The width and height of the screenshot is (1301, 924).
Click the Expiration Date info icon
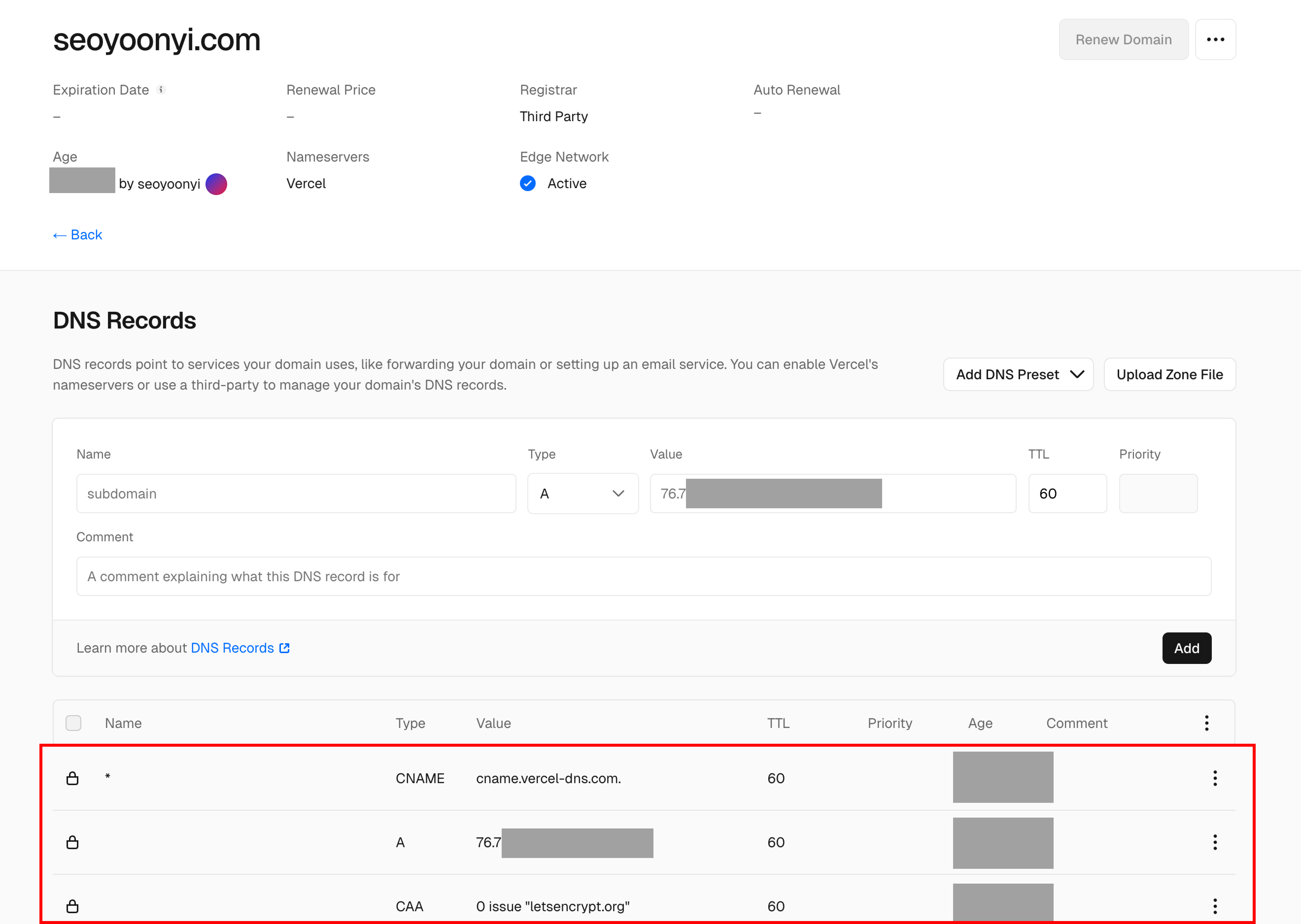click(161, 89)
